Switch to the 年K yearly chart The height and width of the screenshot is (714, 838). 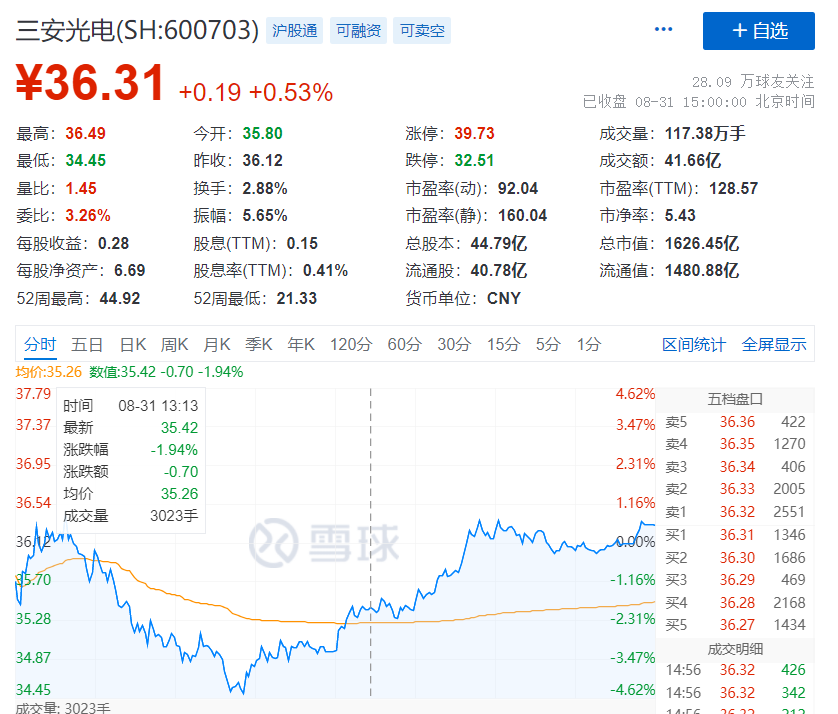tap(301, 343)
